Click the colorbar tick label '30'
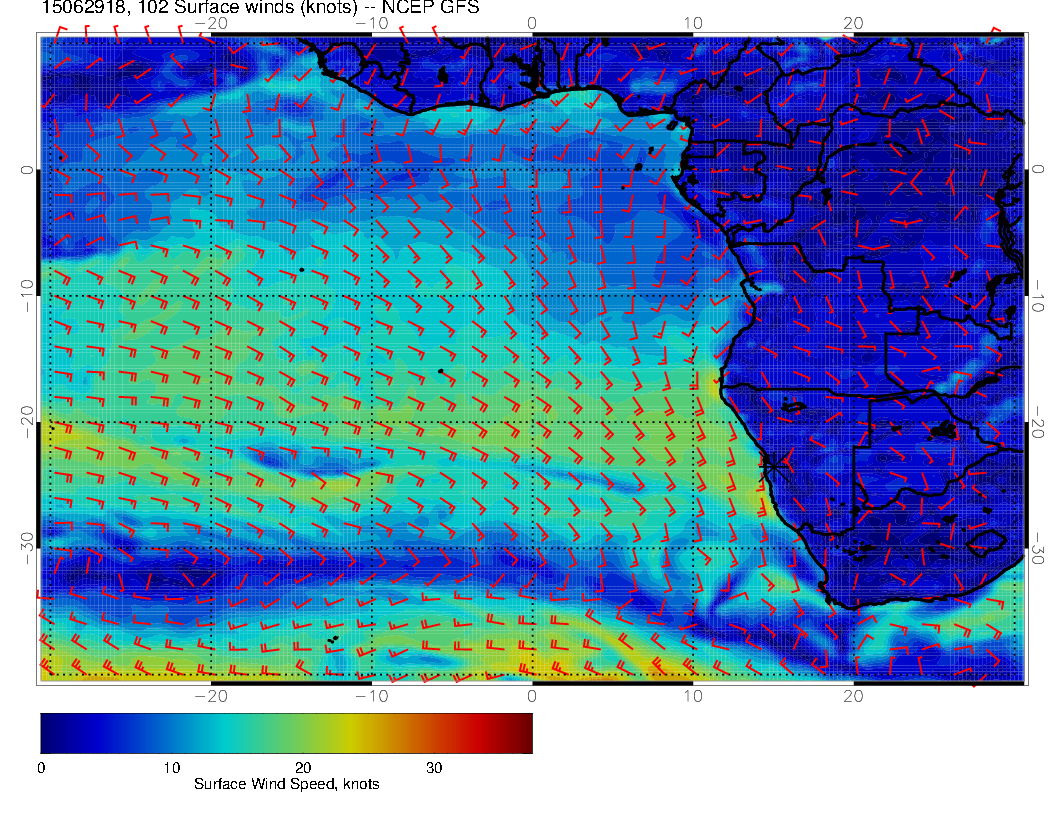Screen dimensions: 1056x816 (434, 768)
